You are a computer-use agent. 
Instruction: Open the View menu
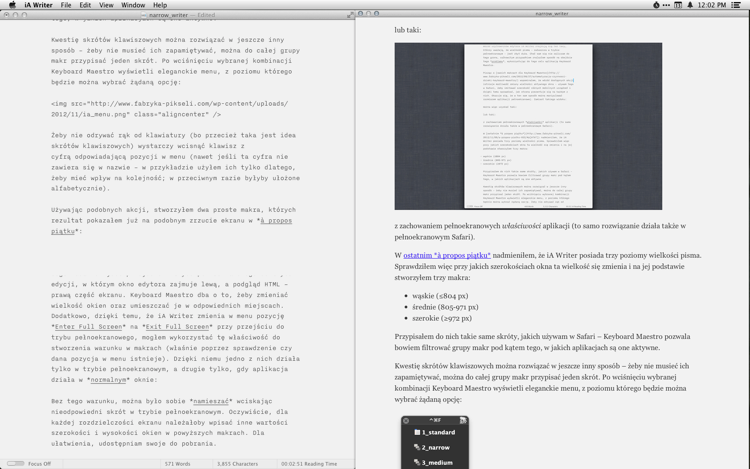[106, 5]
